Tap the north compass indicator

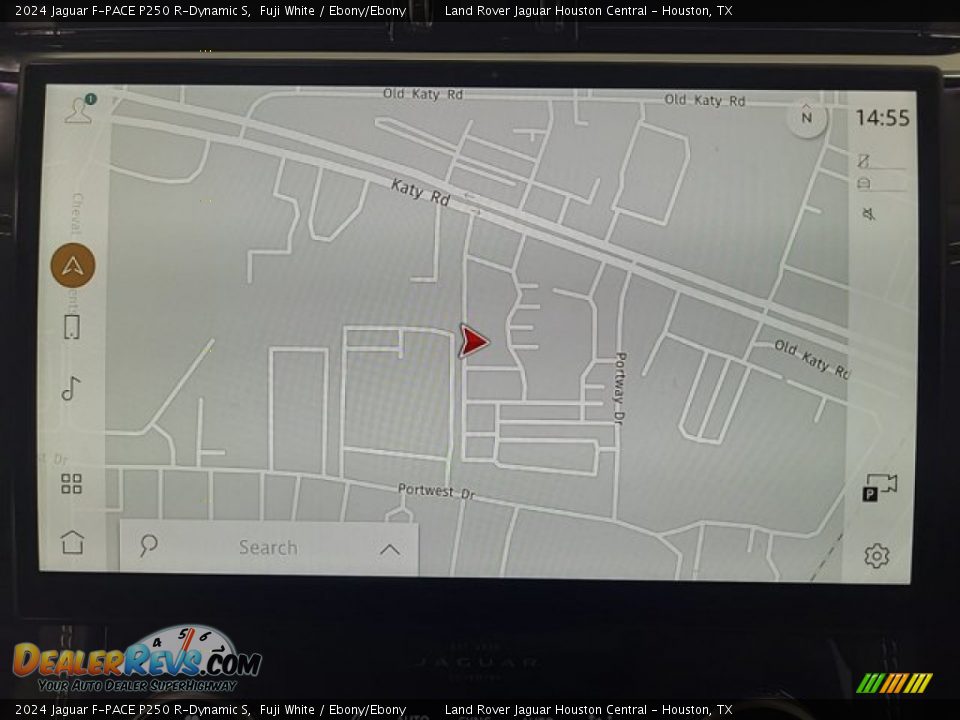tap(807, 116)
